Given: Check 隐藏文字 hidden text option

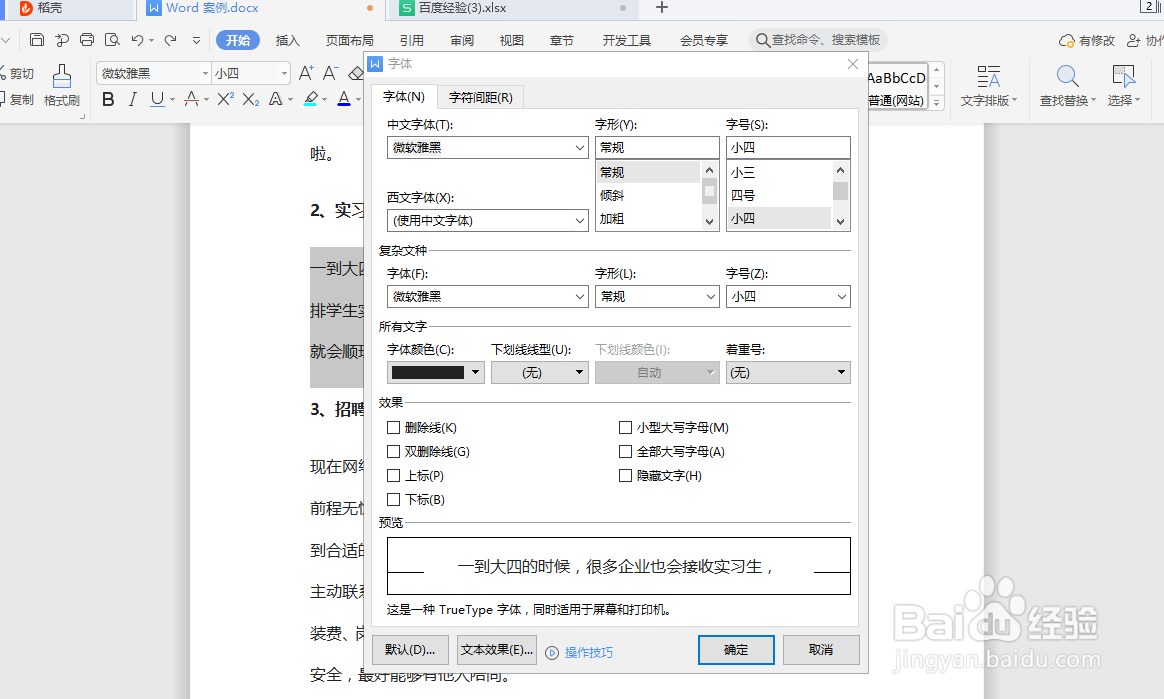Looking at the screenshot, I should coord(625,475).
